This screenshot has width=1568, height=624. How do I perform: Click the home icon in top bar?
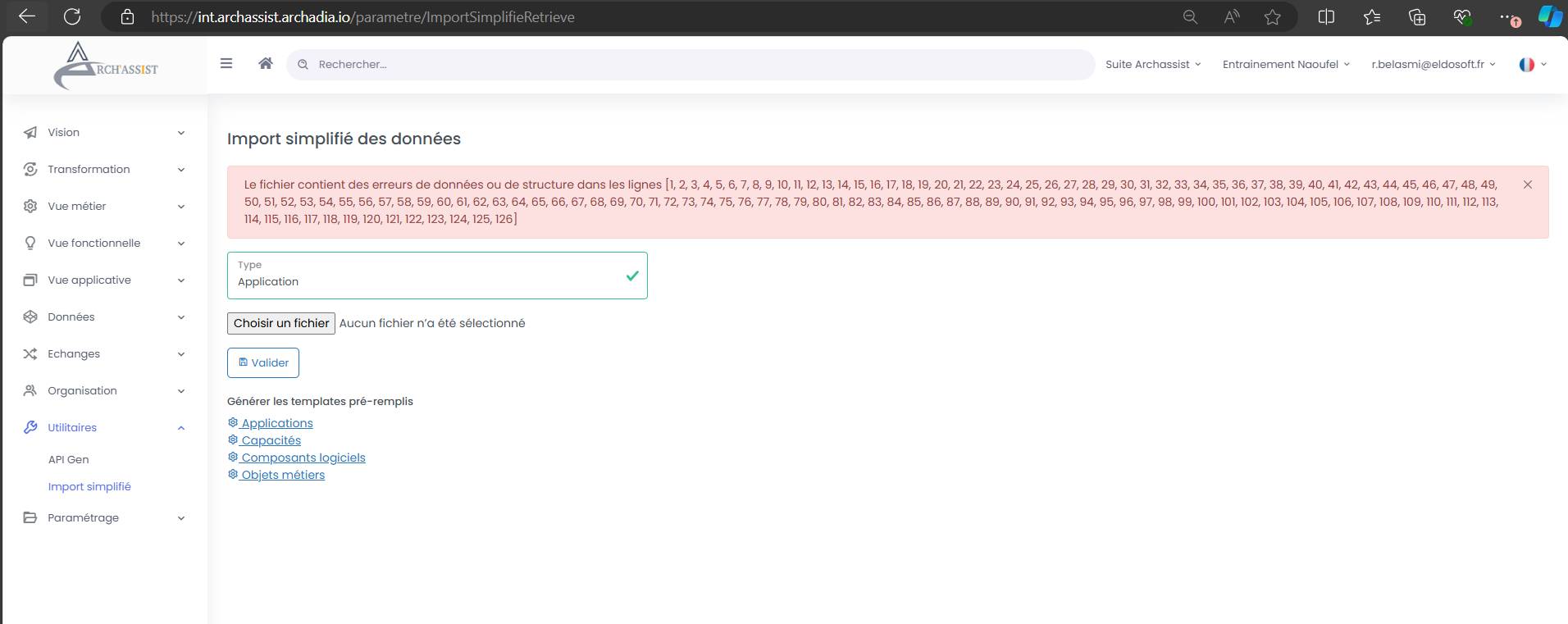(x=265, y=64)
